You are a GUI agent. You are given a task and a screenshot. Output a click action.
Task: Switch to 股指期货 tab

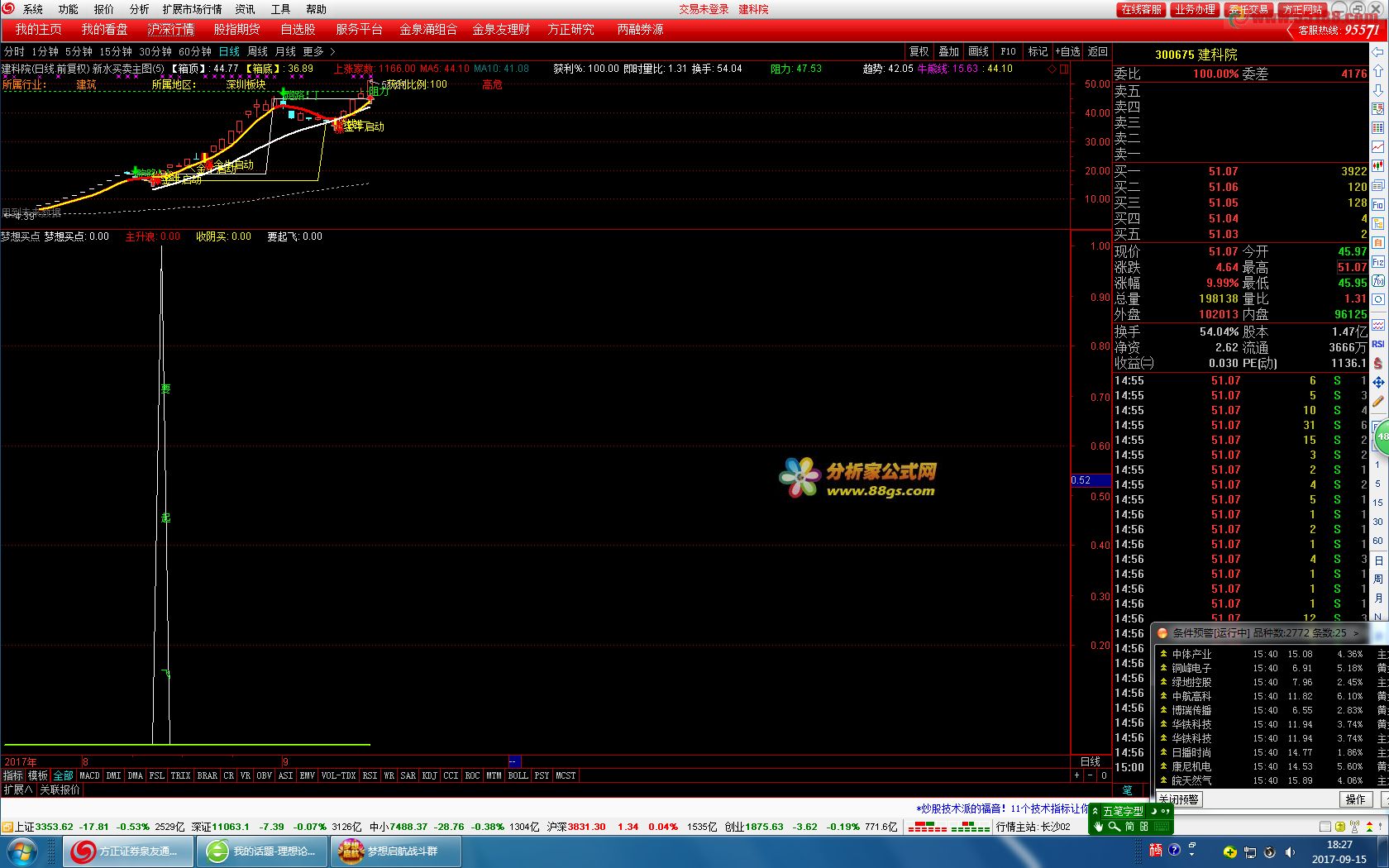point(237,29)
